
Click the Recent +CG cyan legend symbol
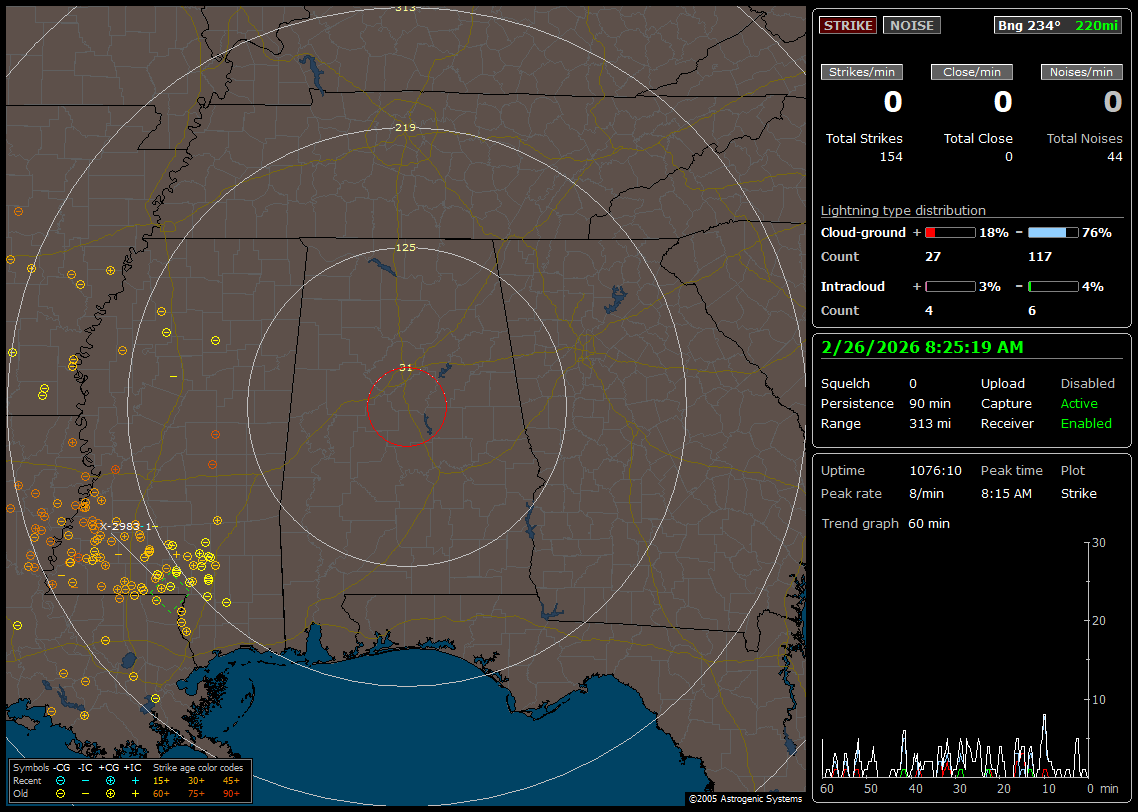coord(110,780)
